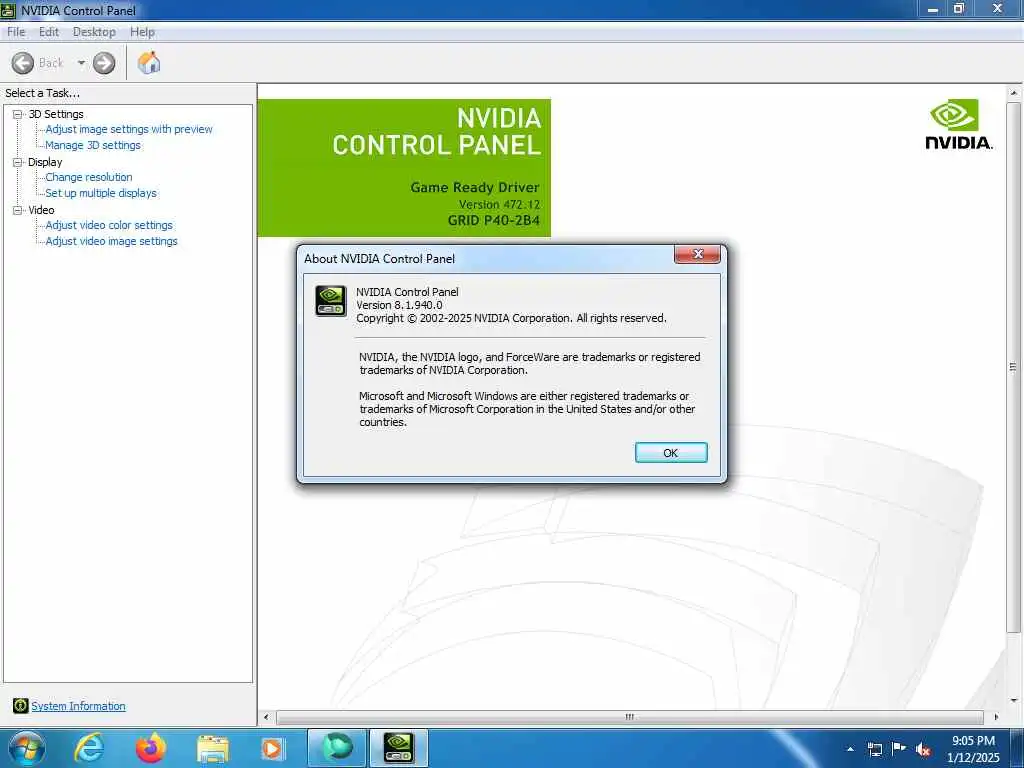Show hidden tray icons arrow
This screenshot has height=768, width=1024.
coord(850,749)
